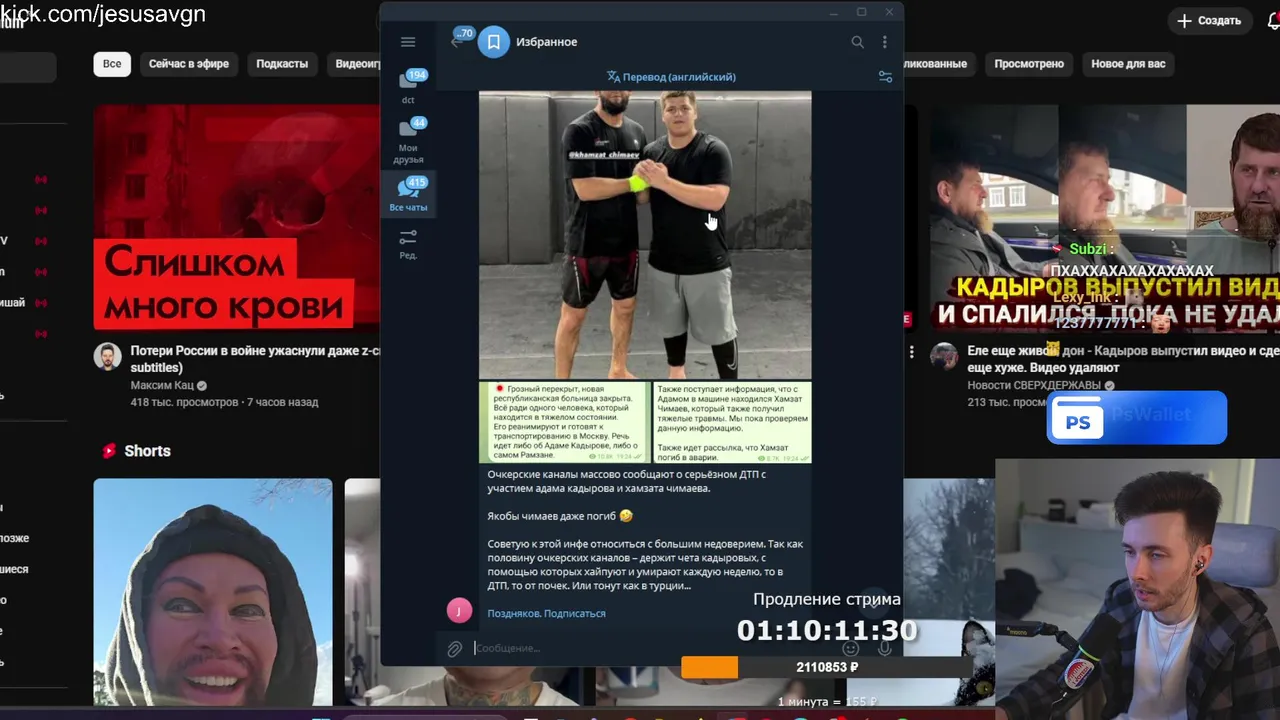Open emoji picker in message bar
The width and height of the screenshot is (1280, 720).
pyautogui.click(x=851, y=648)
